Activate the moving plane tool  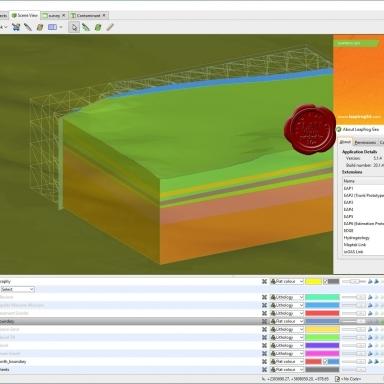point(40,27)
